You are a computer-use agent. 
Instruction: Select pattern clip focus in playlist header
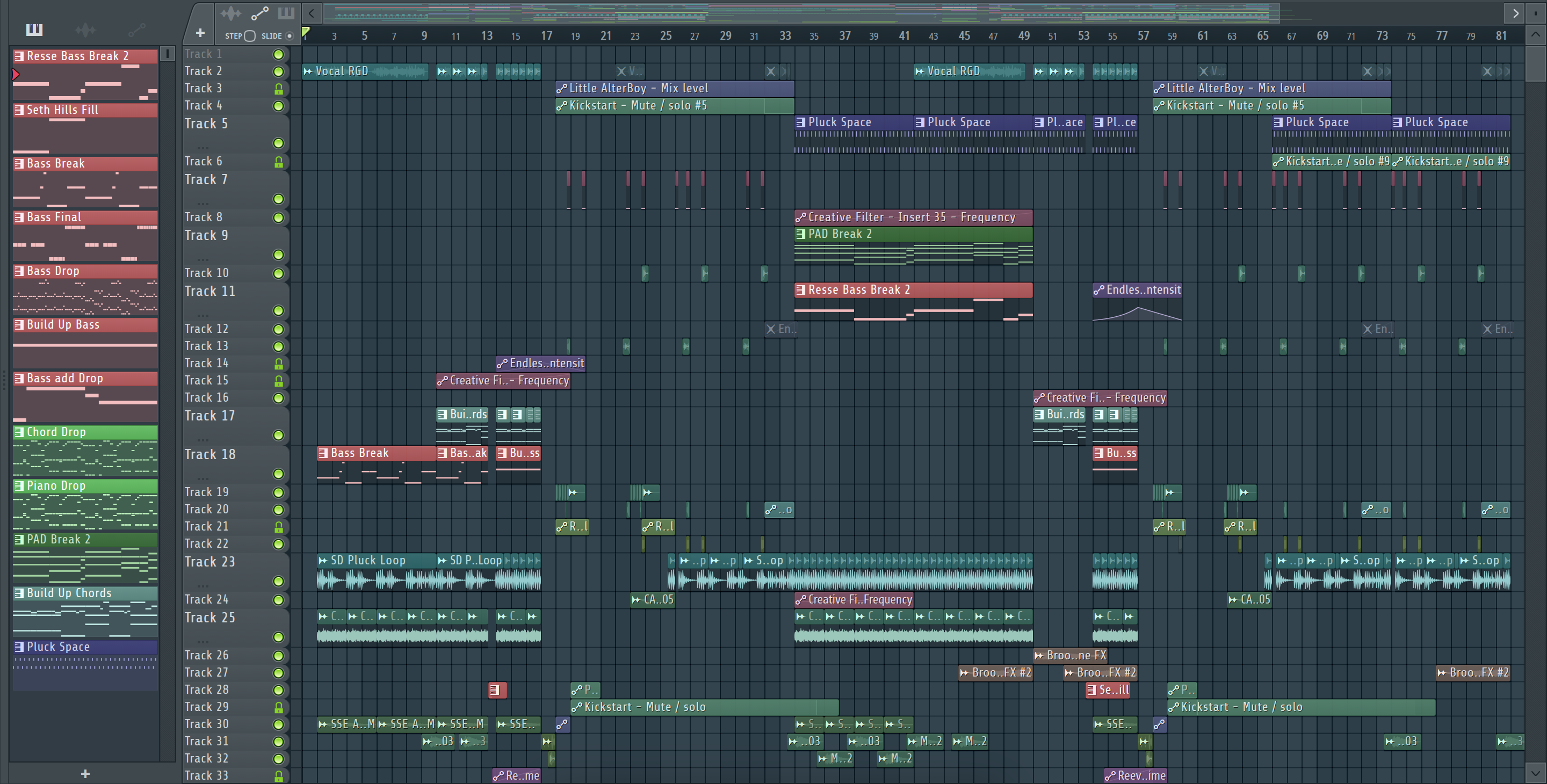[286, 13]
